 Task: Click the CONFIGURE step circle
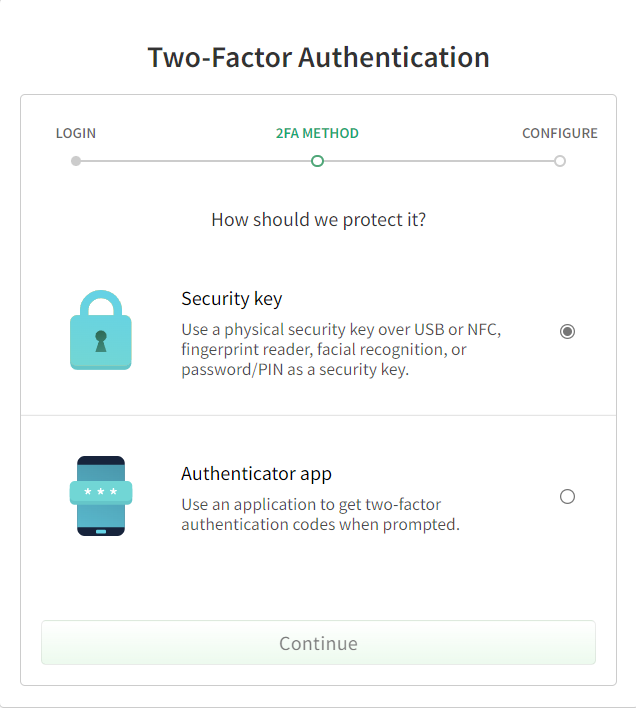click(x=560, y=160)
